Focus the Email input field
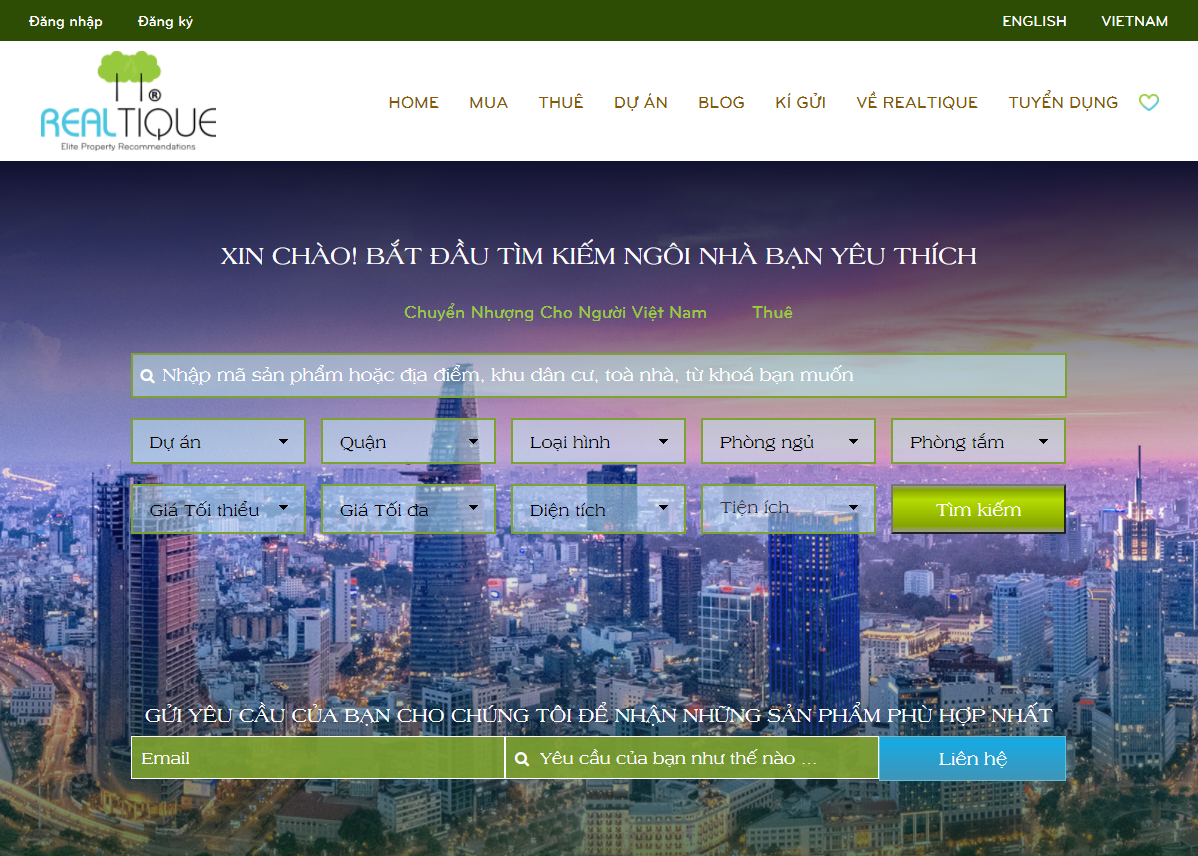Viewport: 1198px width, 856px height. click(x=318, y=758)
